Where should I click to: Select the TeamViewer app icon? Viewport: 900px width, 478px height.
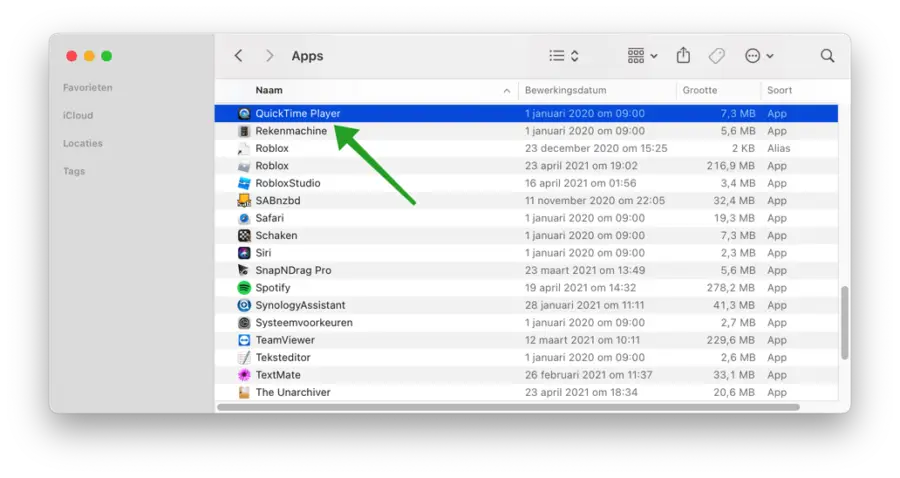244,340
